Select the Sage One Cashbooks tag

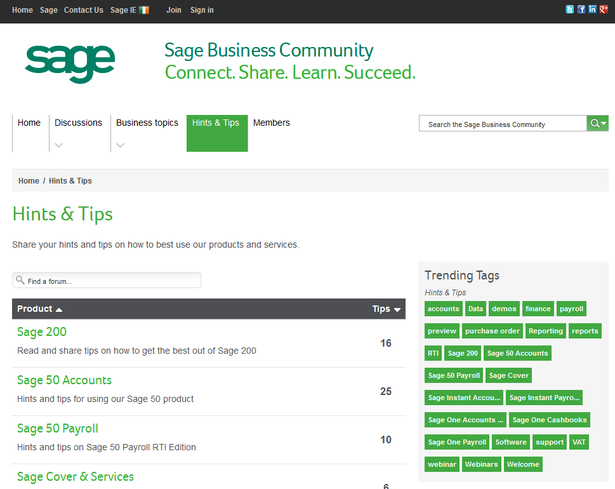tap(549, 420)
